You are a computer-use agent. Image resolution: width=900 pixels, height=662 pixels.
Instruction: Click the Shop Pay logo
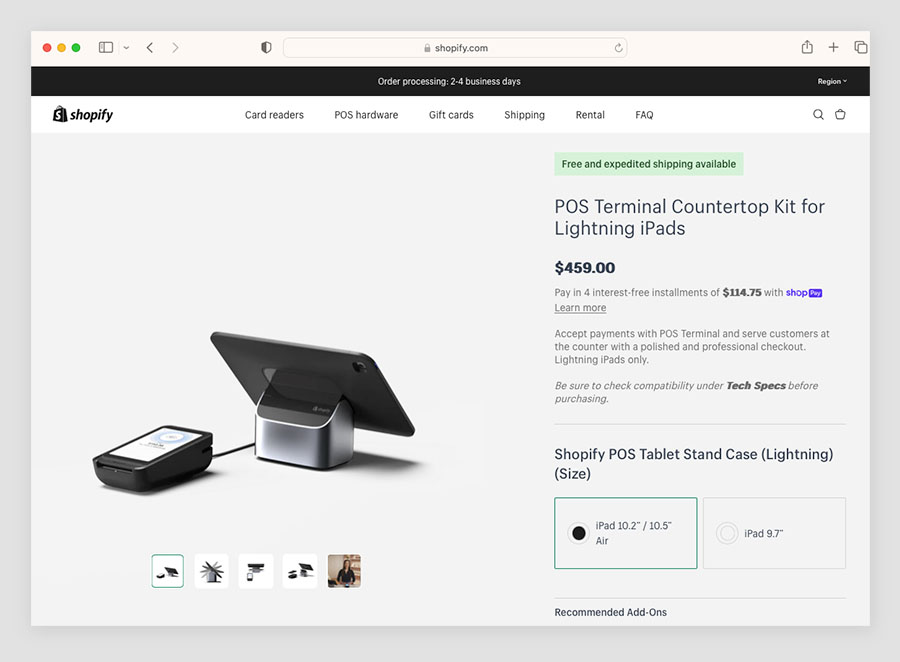804,293
